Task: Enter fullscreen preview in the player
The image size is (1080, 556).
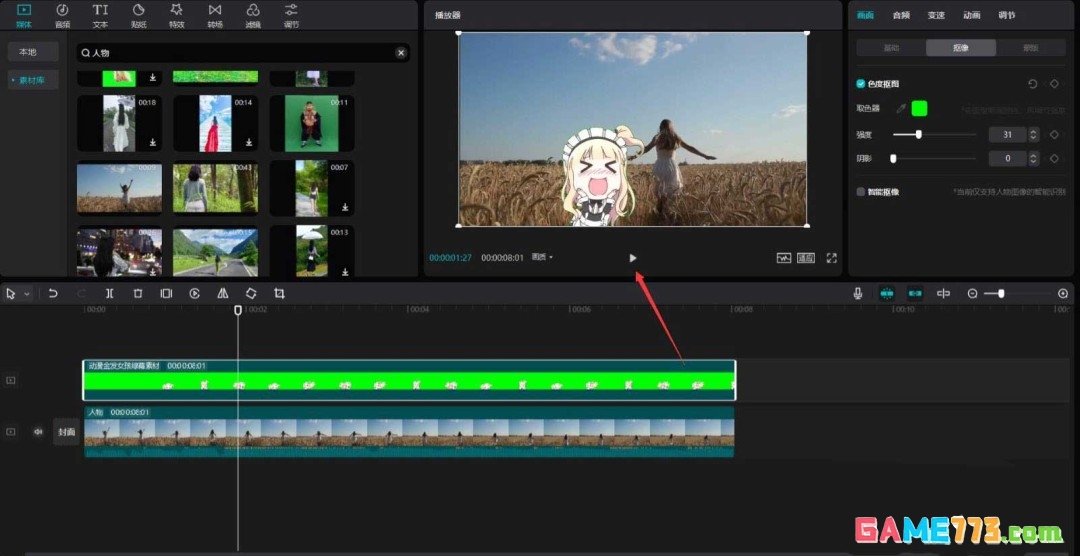Action: point(831,258)
